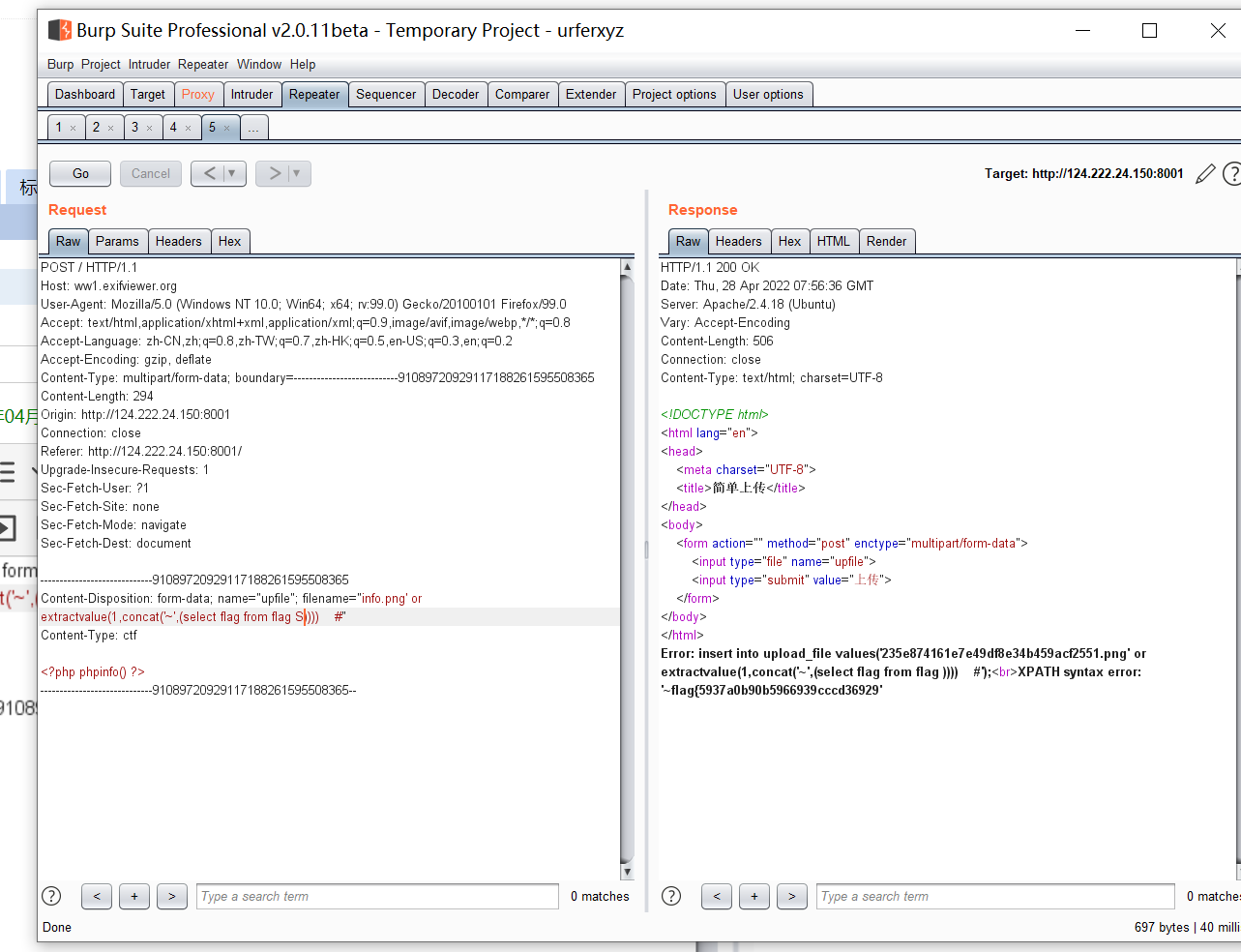Click the 'Content-Length: 294' request line
The height and width of the screenshot is (952, 1241).
pos(97,396)
